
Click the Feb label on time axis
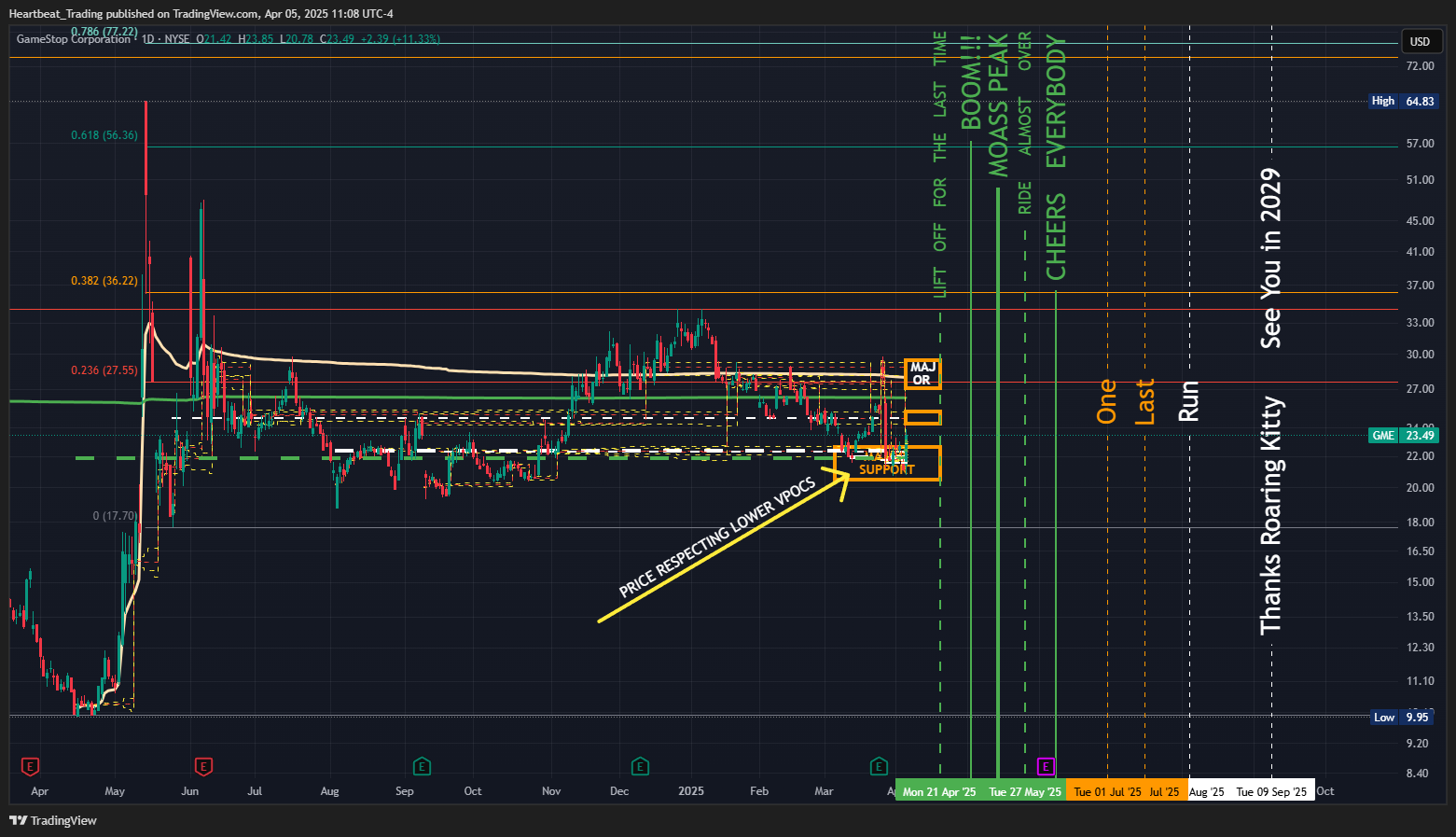(759, 791)
